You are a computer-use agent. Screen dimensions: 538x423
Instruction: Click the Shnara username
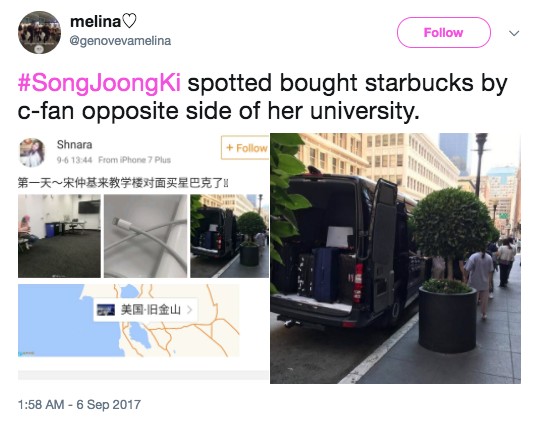[74, 145]
